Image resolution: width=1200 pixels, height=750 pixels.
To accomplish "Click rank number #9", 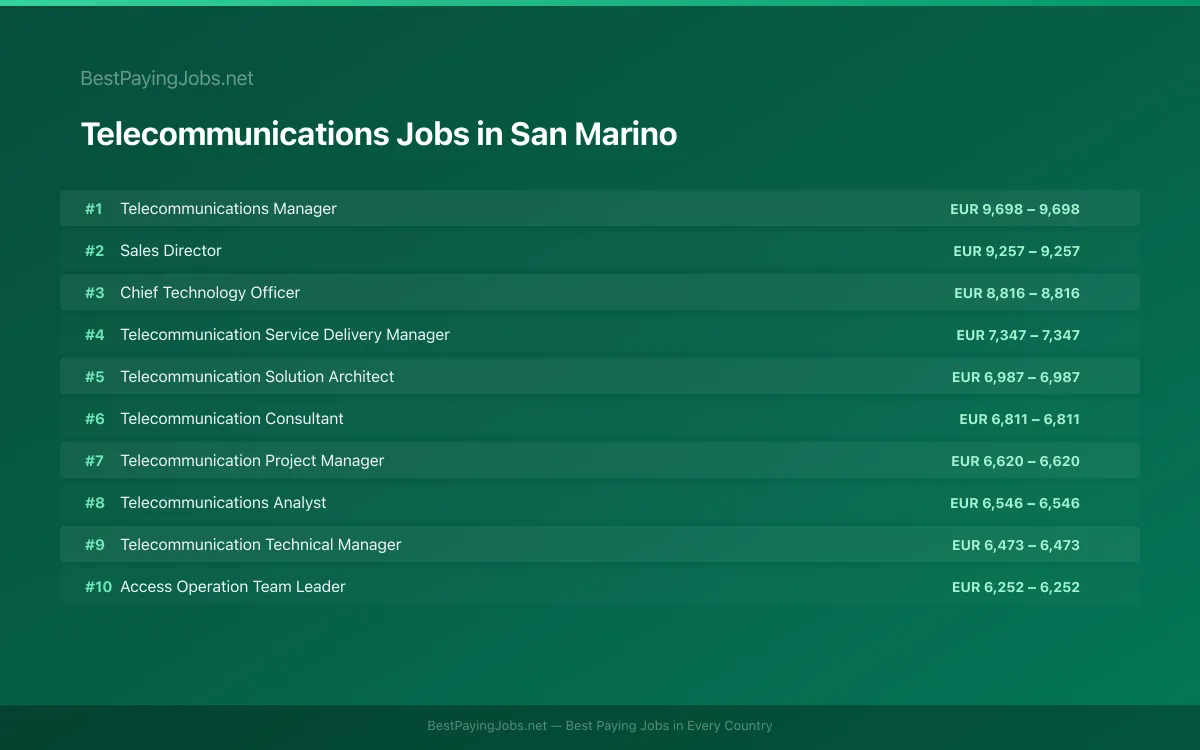I will (94, 545).
